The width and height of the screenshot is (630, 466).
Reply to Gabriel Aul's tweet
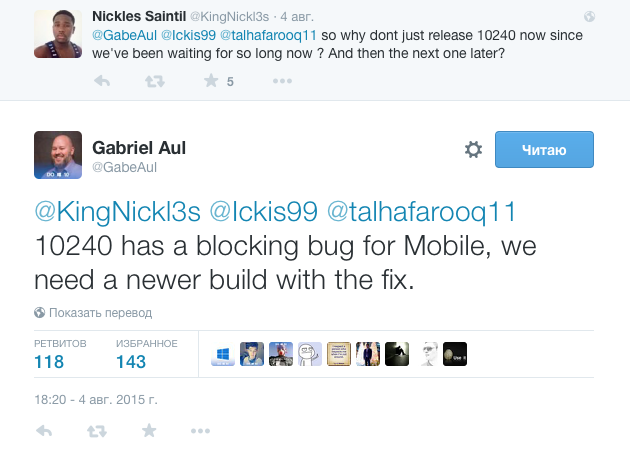tap(44, 431)
